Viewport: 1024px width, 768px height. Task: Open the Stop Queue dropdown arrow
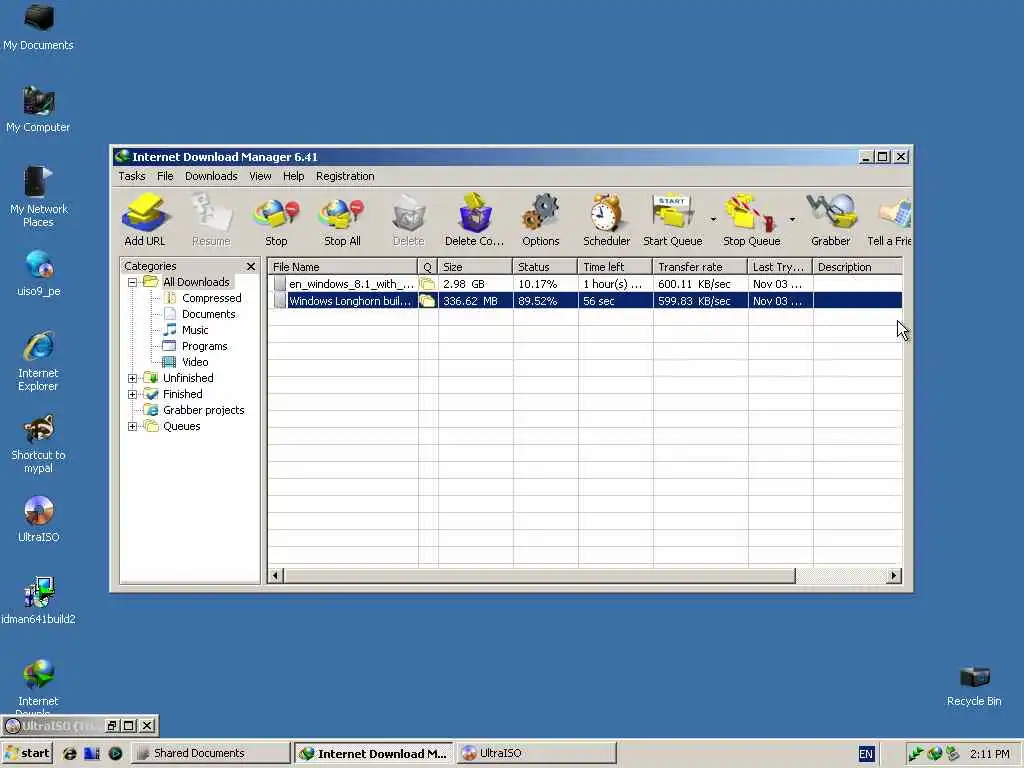point(792,219)
